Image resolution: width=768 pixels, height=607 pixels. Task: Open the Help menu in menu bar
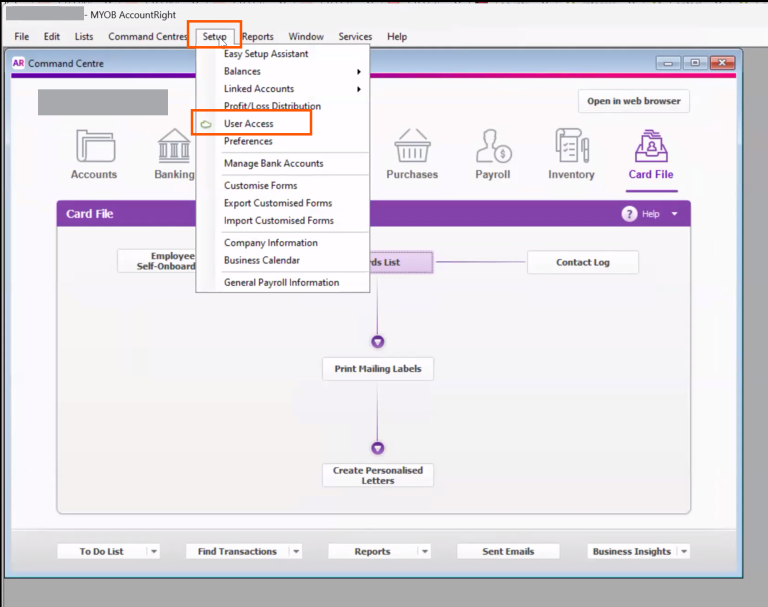coord(397,37)
